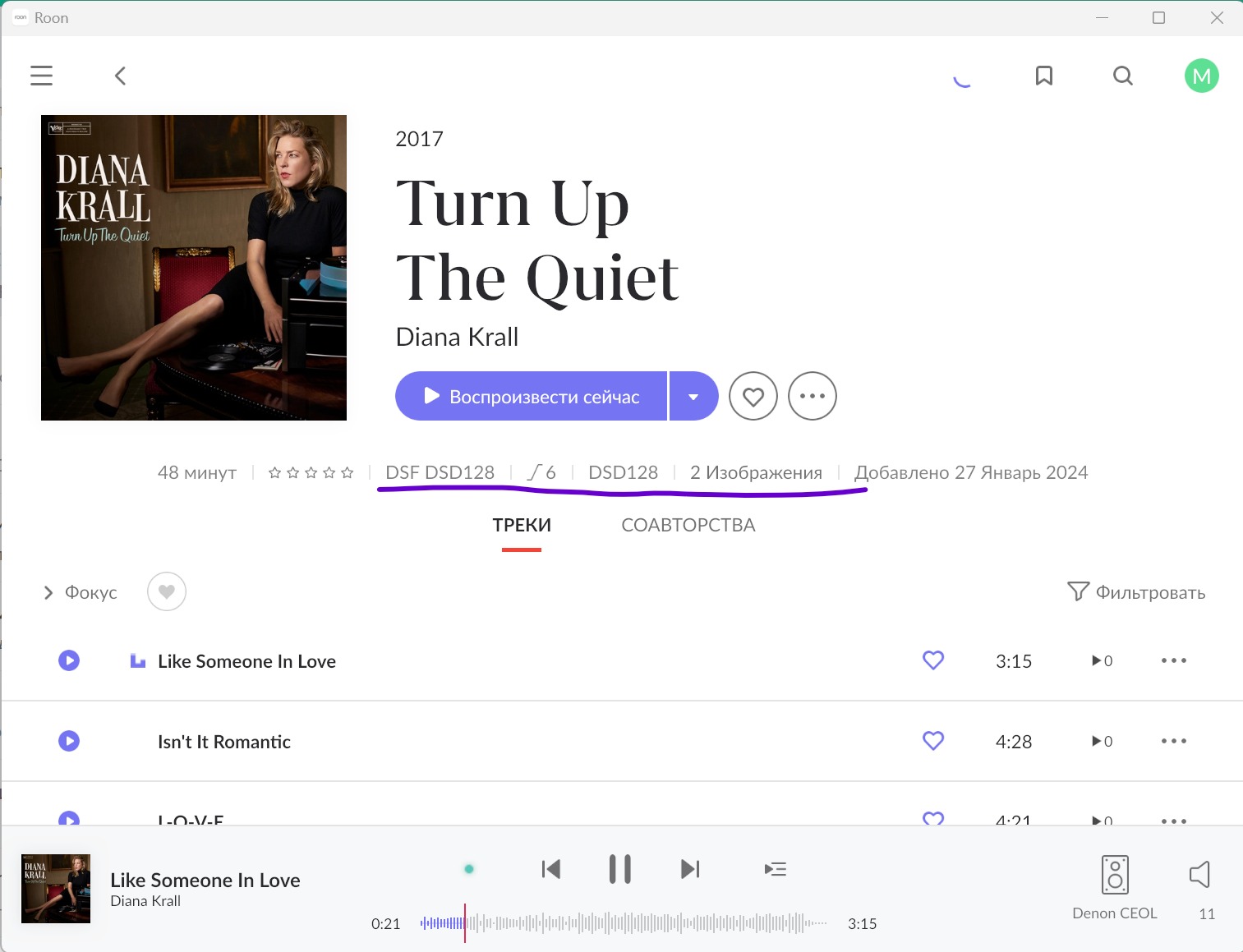
Task: Select the ТРЕКИ tab
Action: coord(522,525)
